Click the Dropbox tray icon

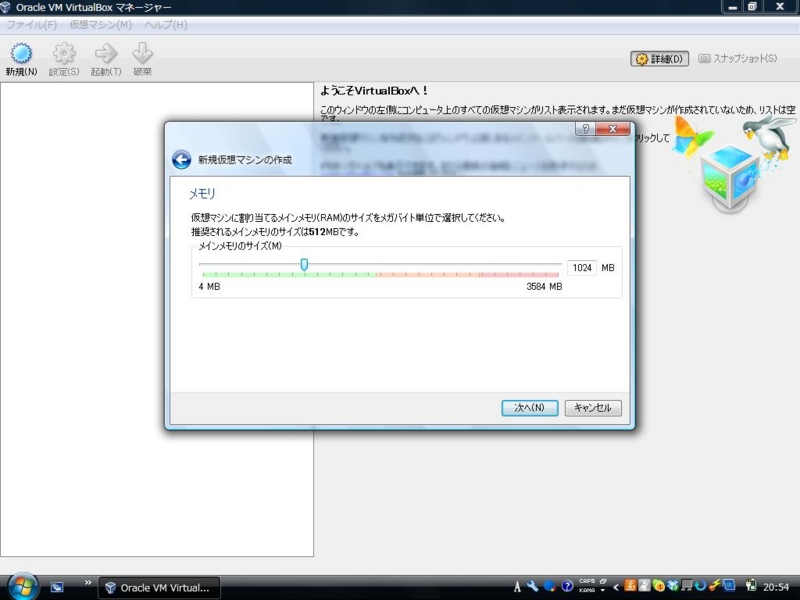[x=673, y=586]
